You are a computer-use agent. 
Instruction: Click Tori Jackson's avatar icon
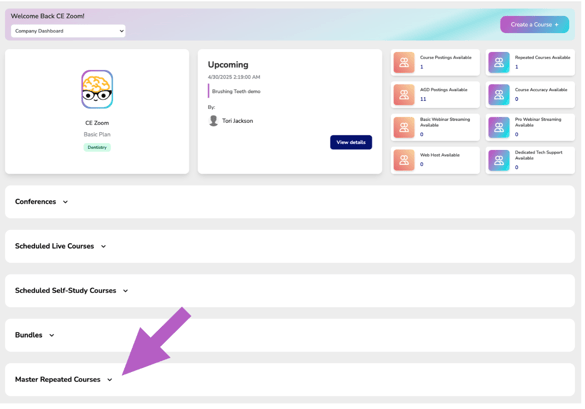(213, 121)
